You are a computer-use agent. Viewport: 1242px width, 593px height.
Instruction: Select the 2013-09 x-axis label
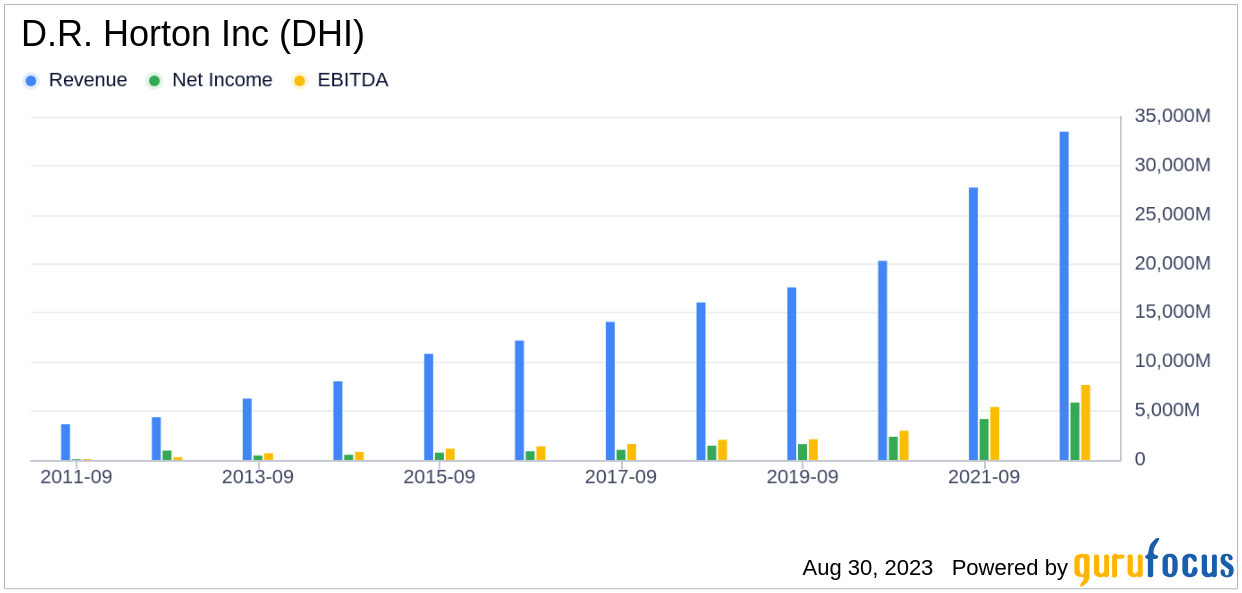pos(258,477)
